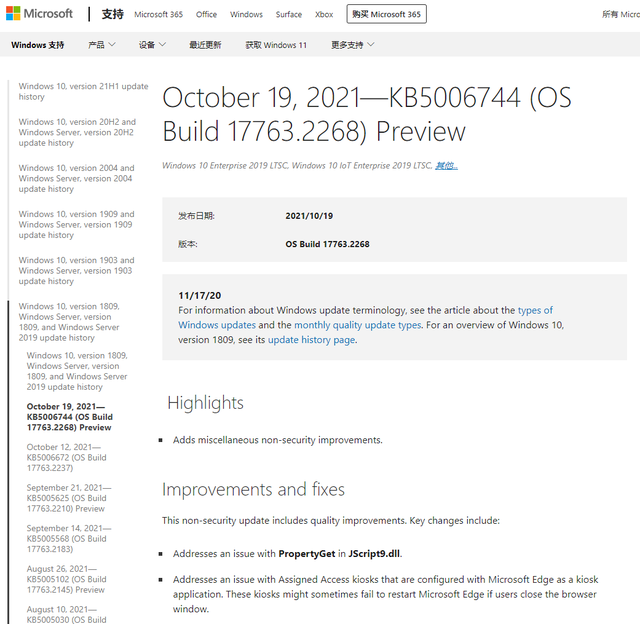This screenshot has width=640, height=624.
Task: Click the Highlights heading
Action: coord(205,403)
